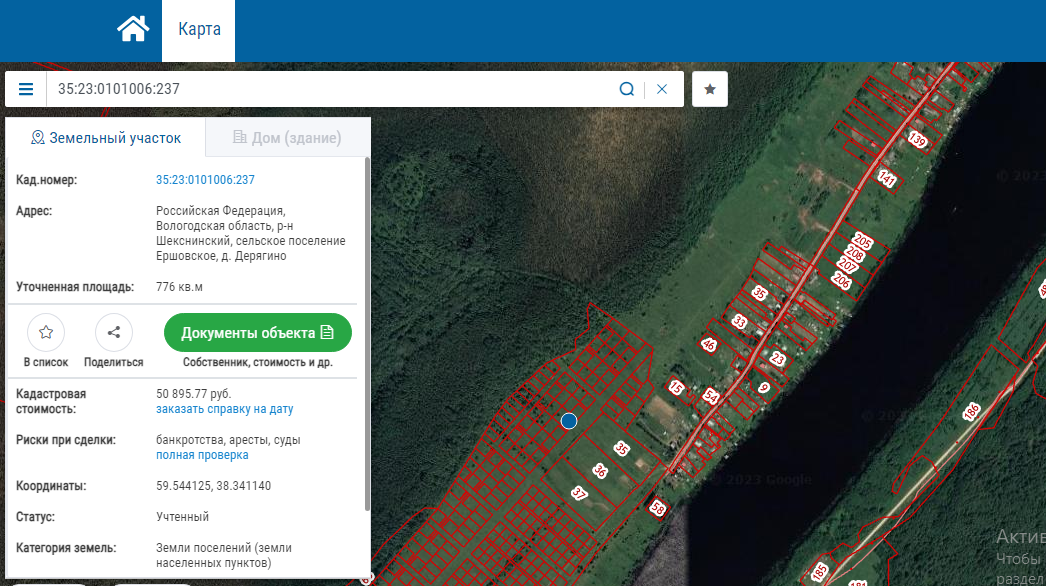Click the status value Учтенный
The width and height of the screenshot is (1046, 586).
coord(182,516)
